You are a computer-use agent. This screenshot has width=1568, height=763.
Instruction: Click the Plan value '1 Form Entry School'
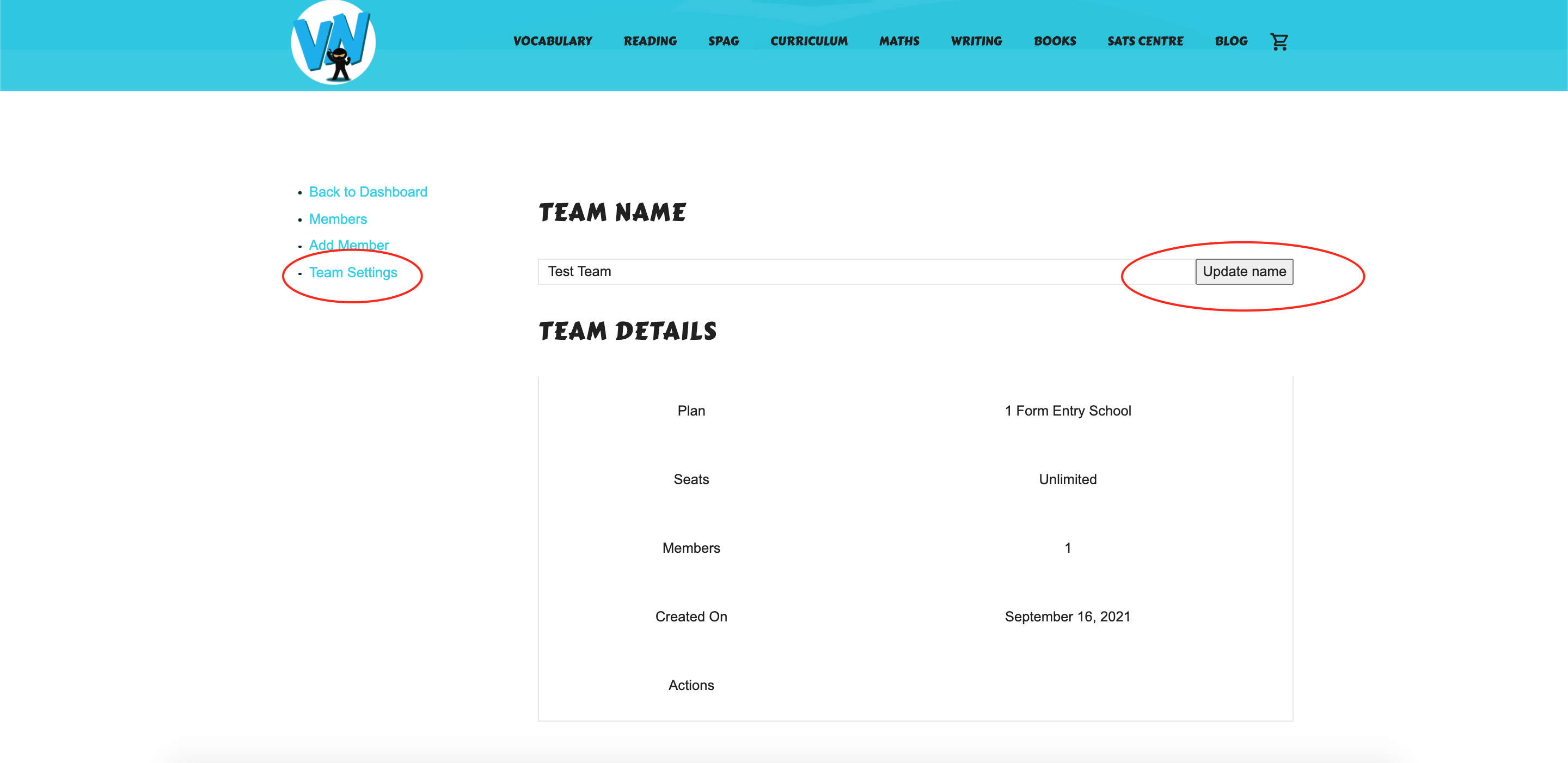[x=1067, y=411]
